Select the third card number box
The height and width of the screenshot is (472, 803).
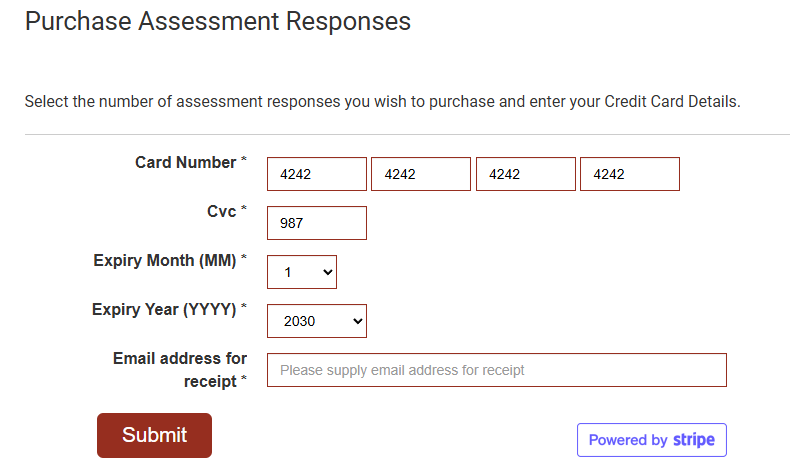pos(525,174)
